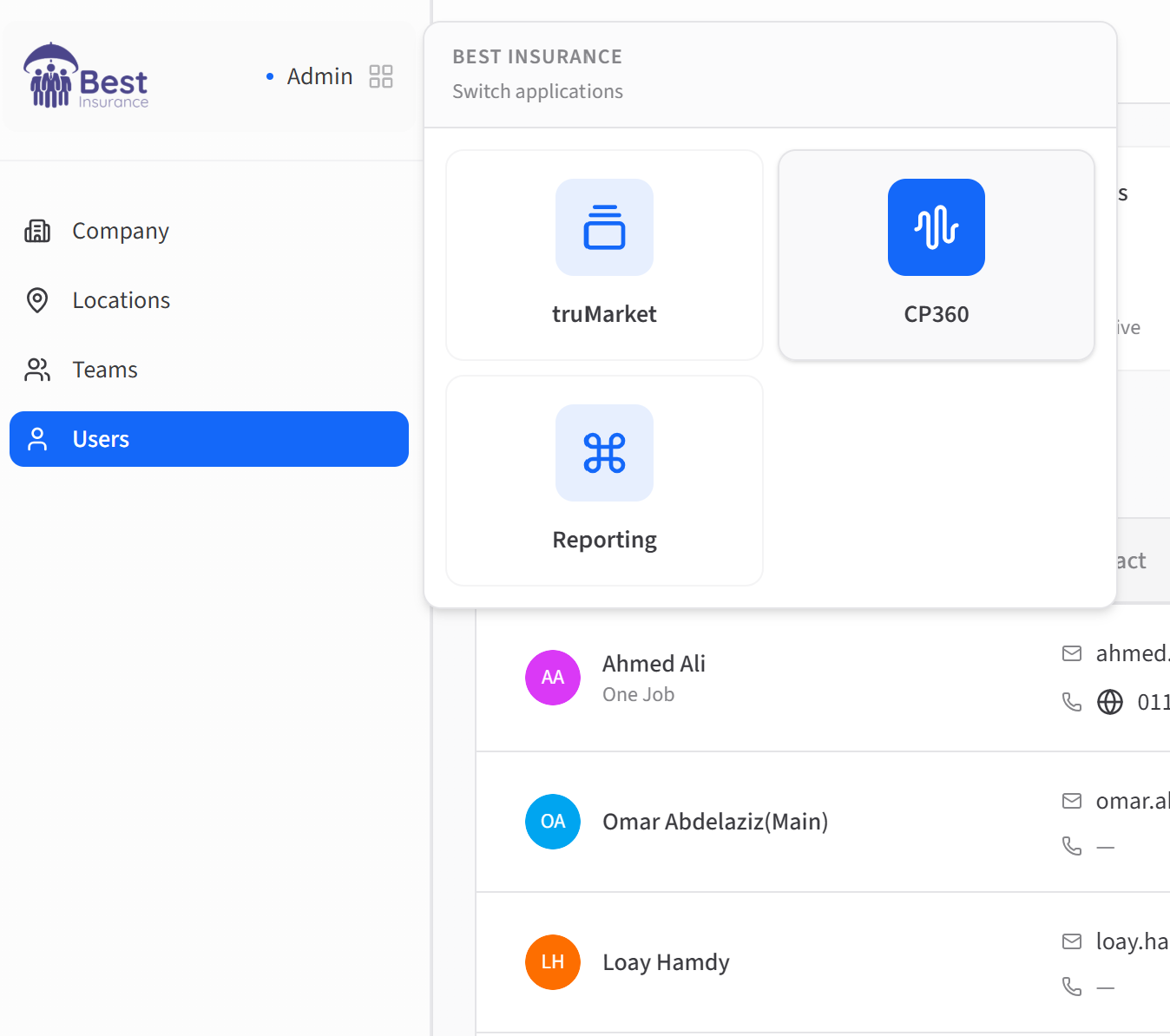The image size is (1170, 1036).
Task: Open the app switcher grid icon
Action: coord(380,76)
